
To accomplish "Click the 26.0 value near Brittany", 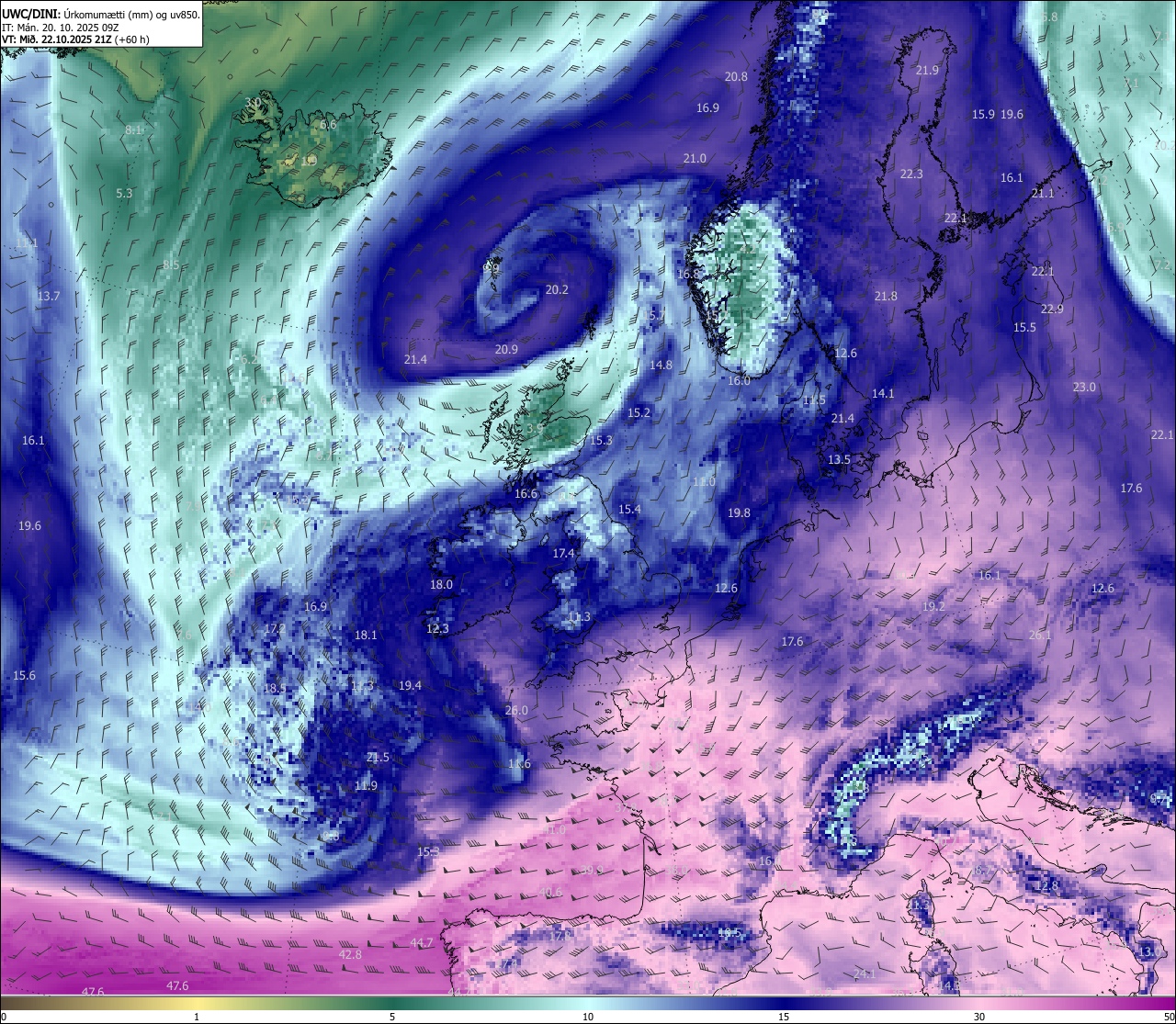I will 516,710.
